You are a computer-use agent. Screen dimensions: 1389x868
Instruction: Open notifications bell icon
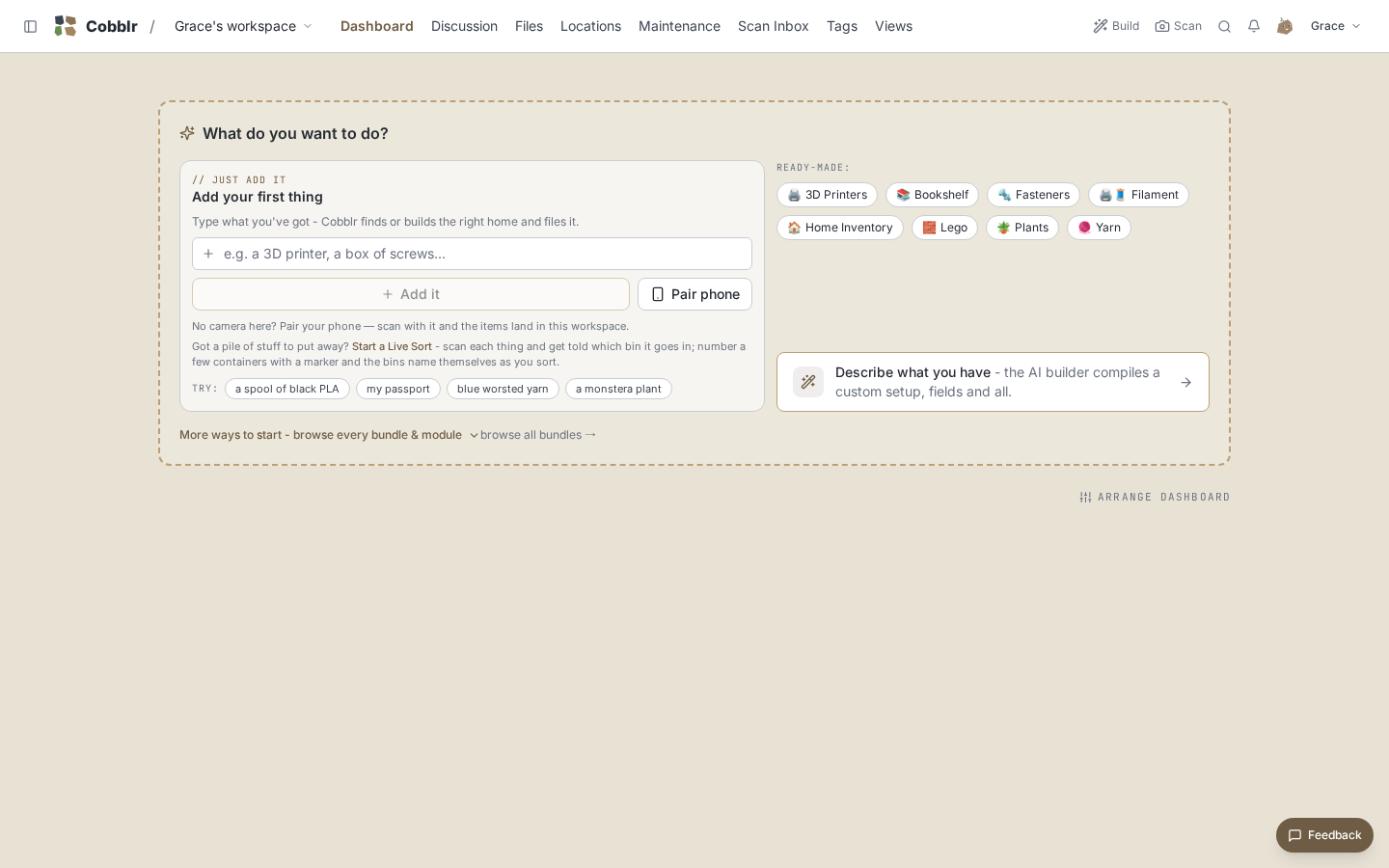[x=1254, y=26]
